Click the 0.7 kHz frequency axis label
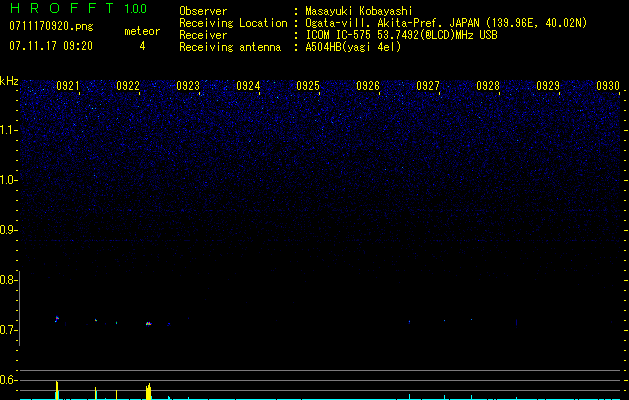This screenshot has height=400, width=629. (8, 331)
